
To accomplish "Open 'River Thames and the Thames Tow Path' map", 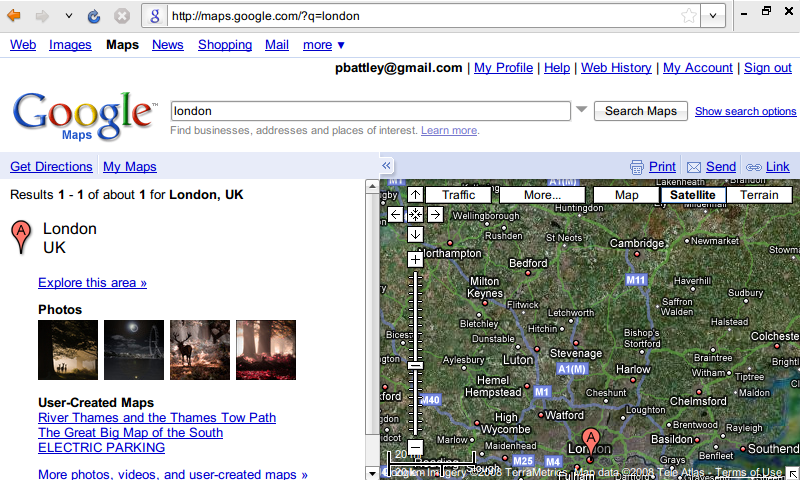I will 157,418.
